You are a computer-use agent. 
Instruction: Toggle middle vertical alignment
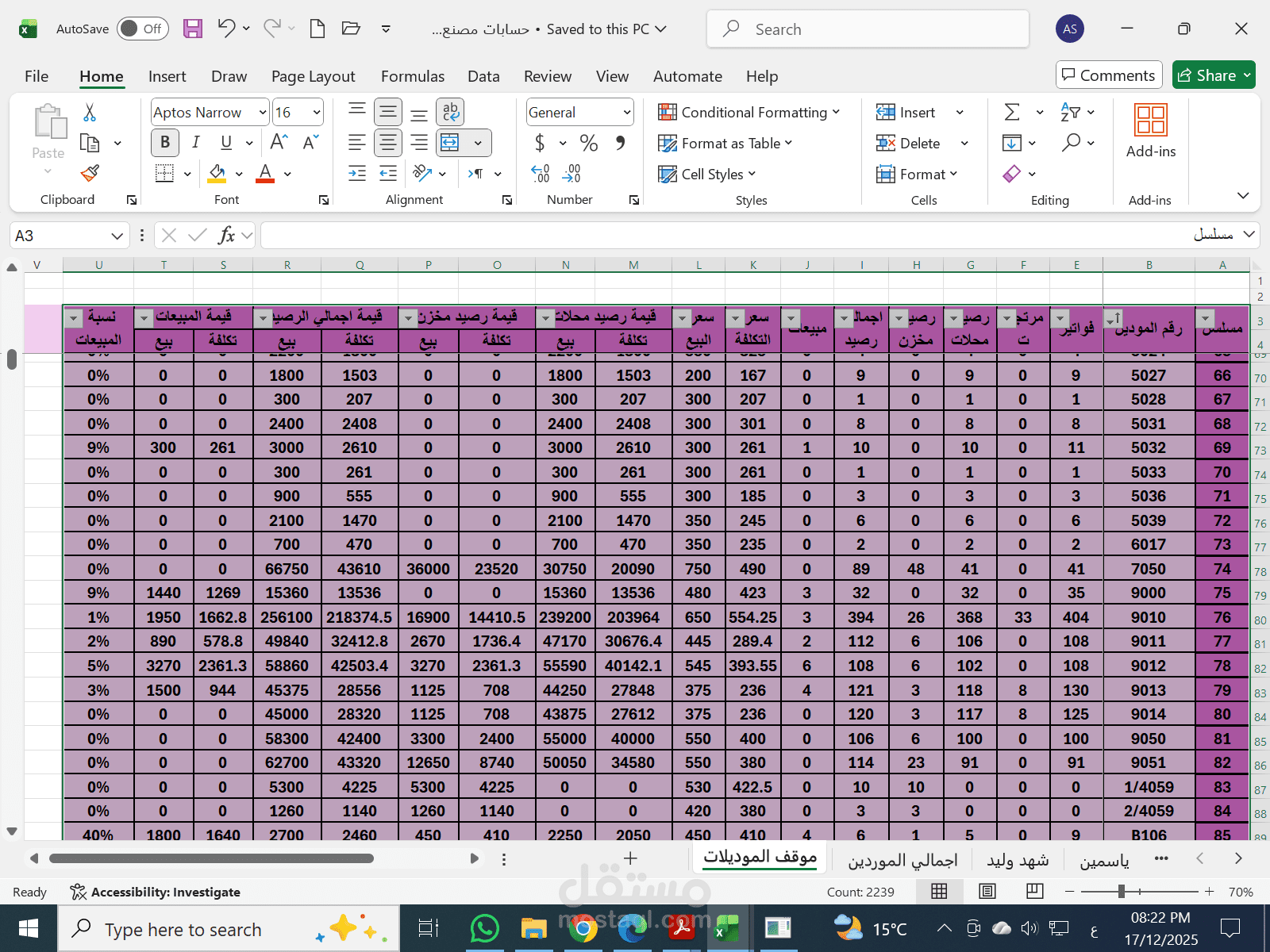388,112
